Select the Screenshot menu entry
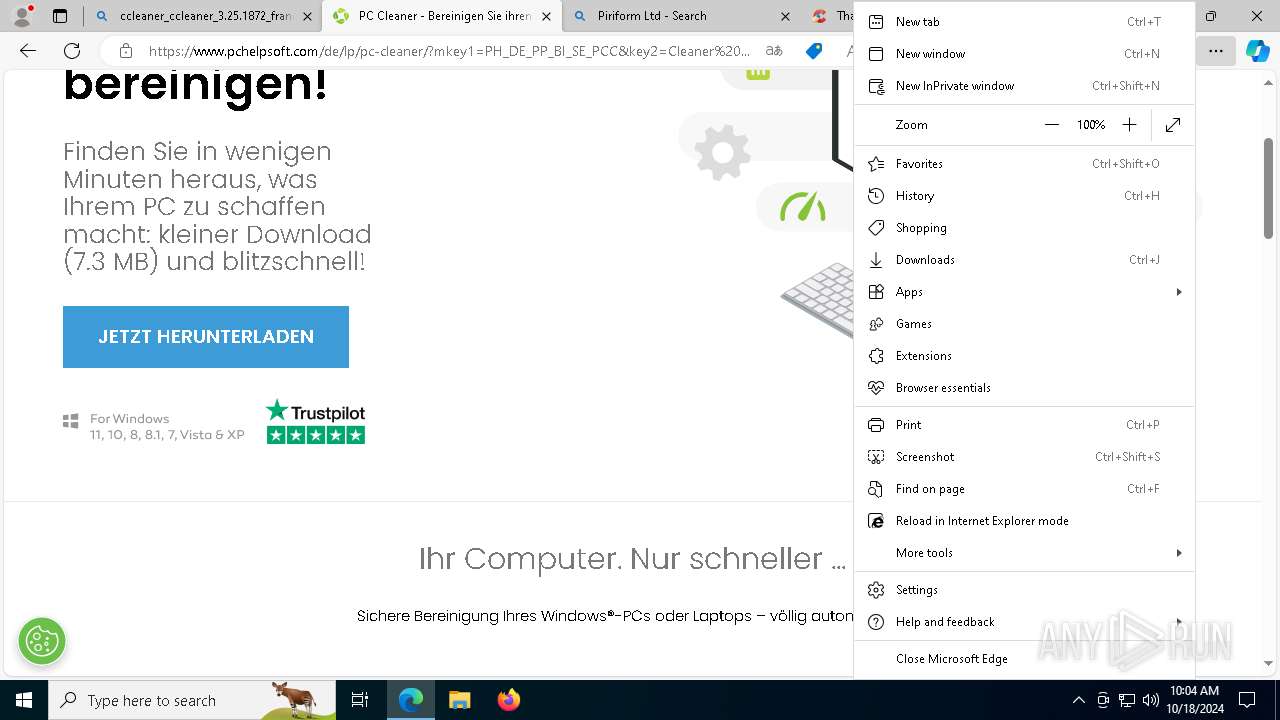 point(1024,457)
